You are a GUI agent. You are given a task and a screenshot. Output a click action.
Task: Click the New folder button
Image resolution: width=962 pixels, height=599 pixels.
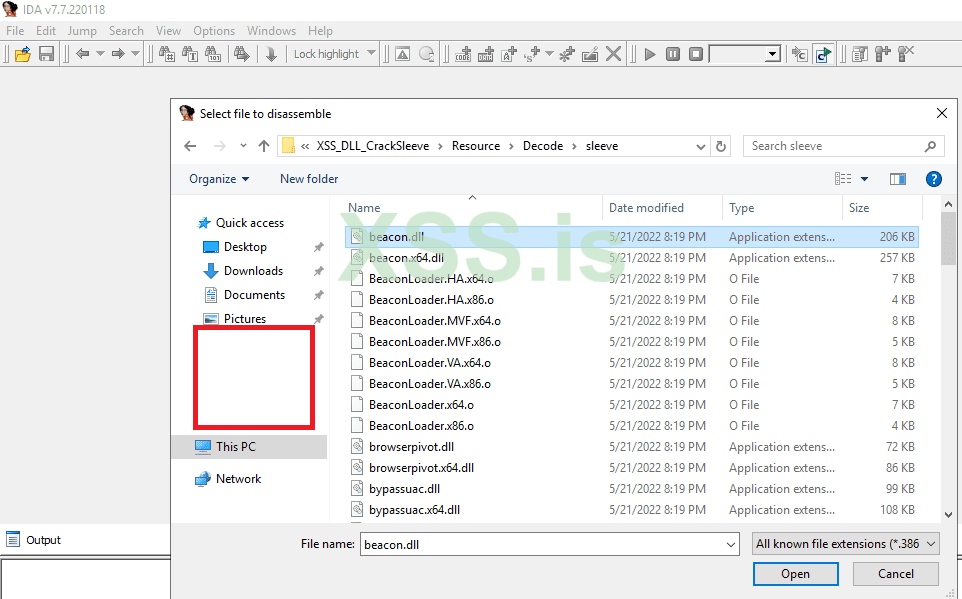pyautogui.click(x=309, y=179)
